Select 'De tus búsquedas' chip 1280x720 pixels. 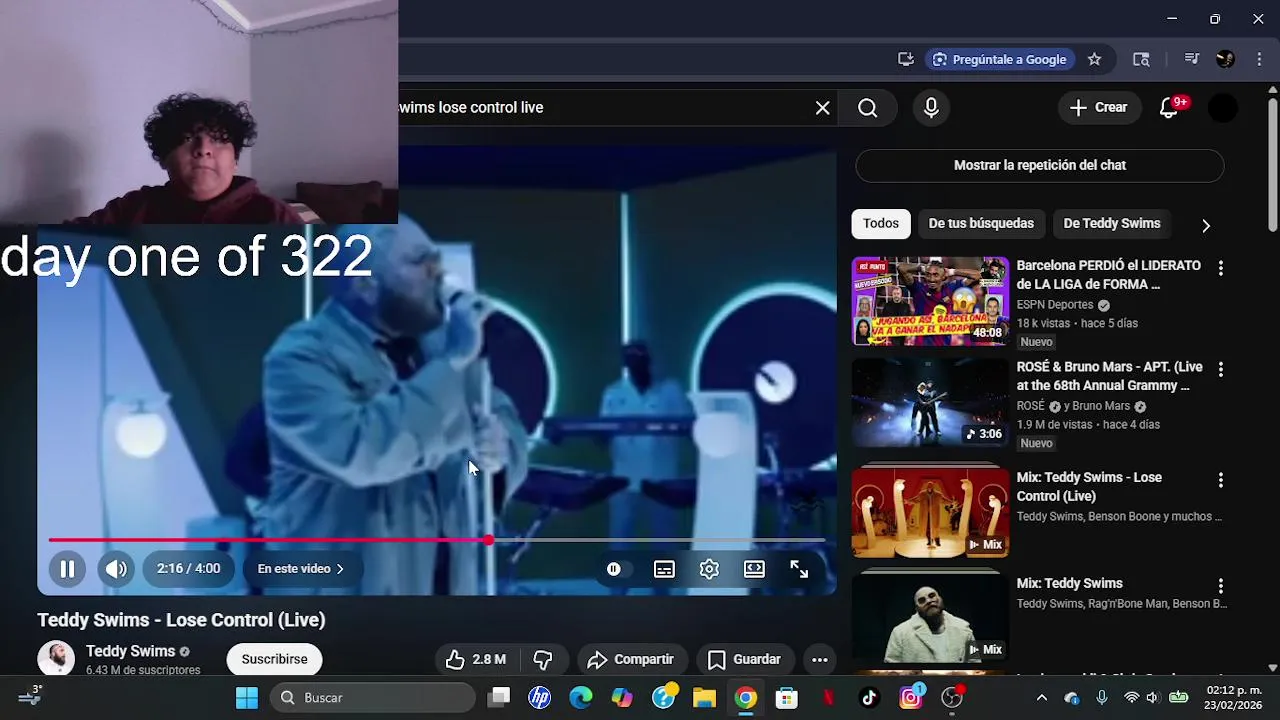pyautogui.click(x=981, y=224)
